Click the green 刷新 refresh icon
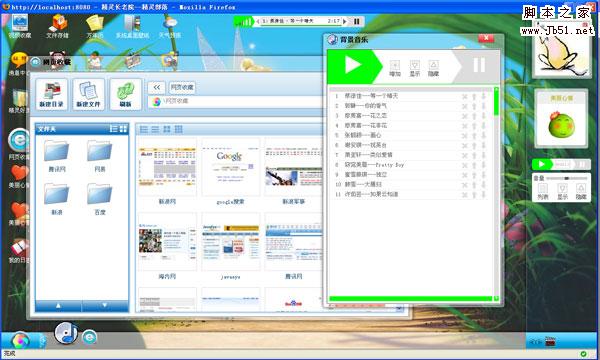 tap(126, 94)
